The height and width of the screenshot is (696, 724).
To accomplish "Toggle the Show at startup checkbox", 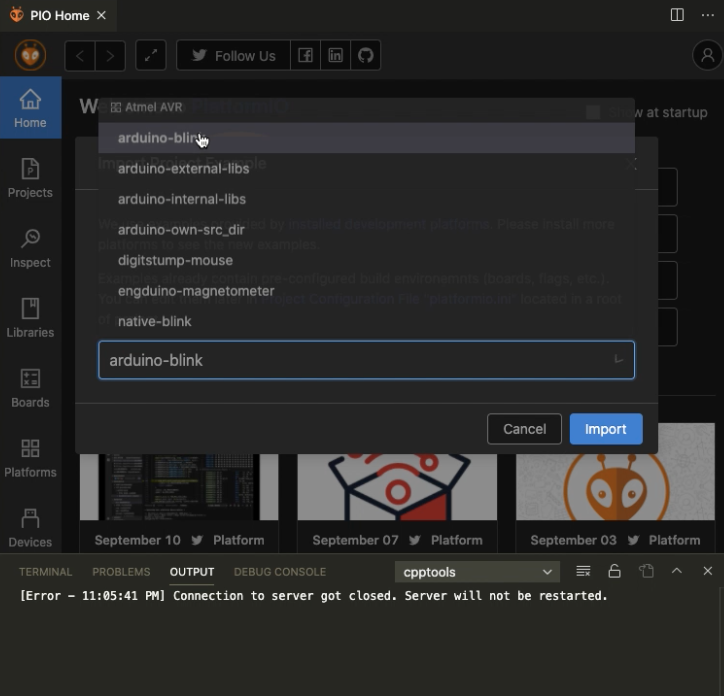I will click(x=593, y=112).
